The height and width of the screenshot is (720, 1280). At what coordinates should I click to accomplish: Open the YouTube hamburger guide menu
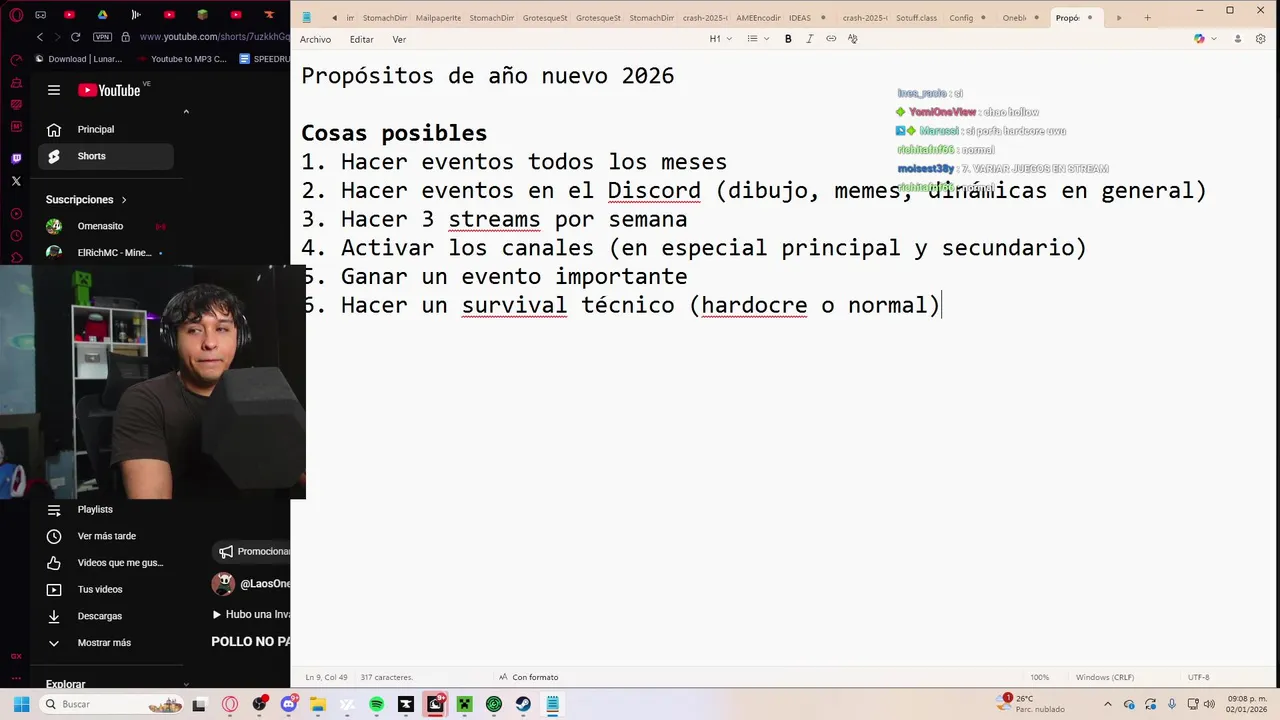[x=54, y=90]
